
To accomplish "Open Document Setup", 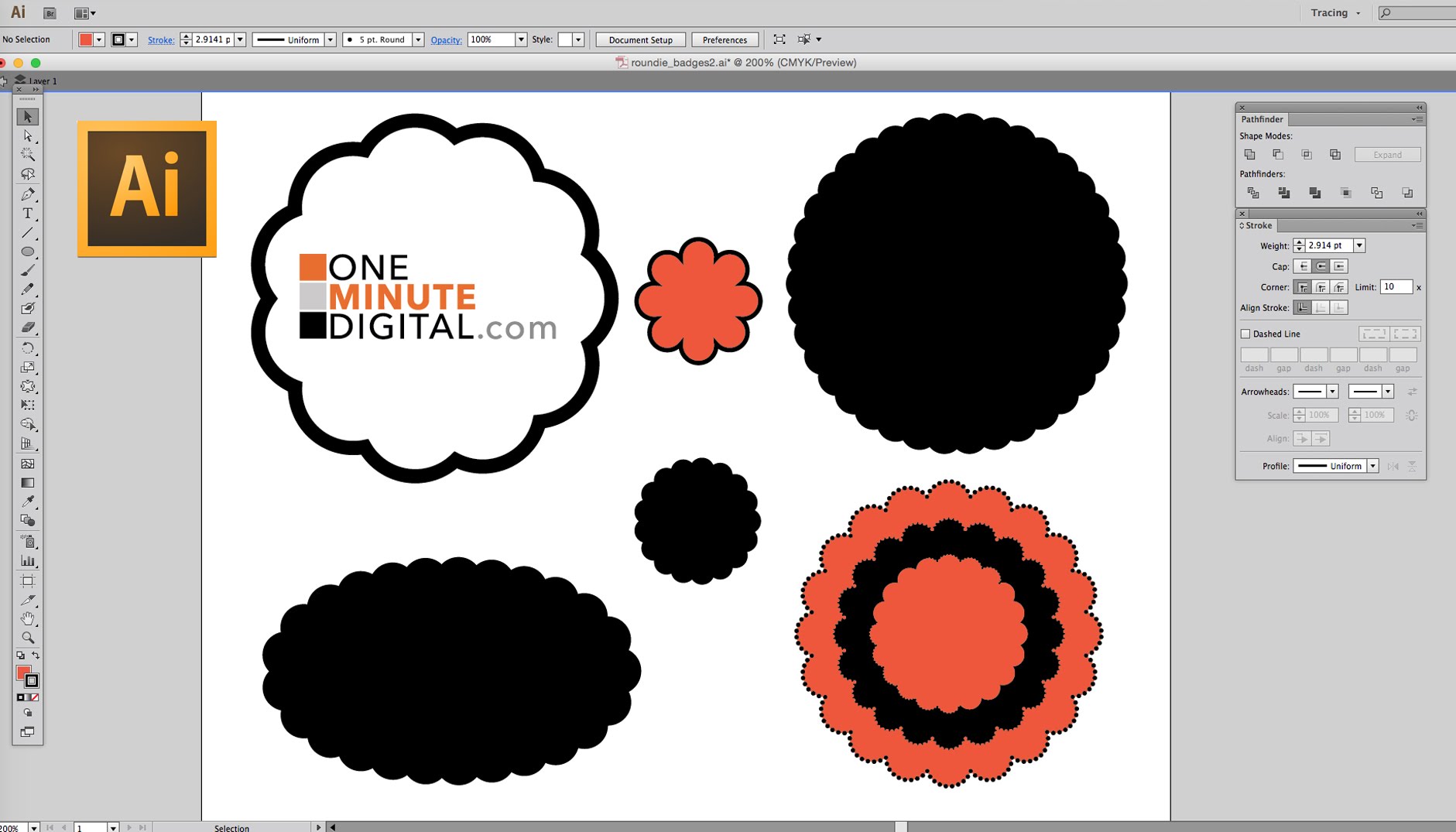I will pos(640,39).
